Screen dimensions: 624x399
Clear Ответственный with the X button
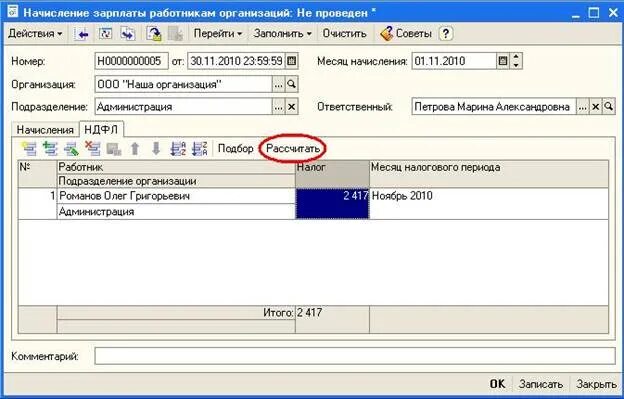[596, 107]
